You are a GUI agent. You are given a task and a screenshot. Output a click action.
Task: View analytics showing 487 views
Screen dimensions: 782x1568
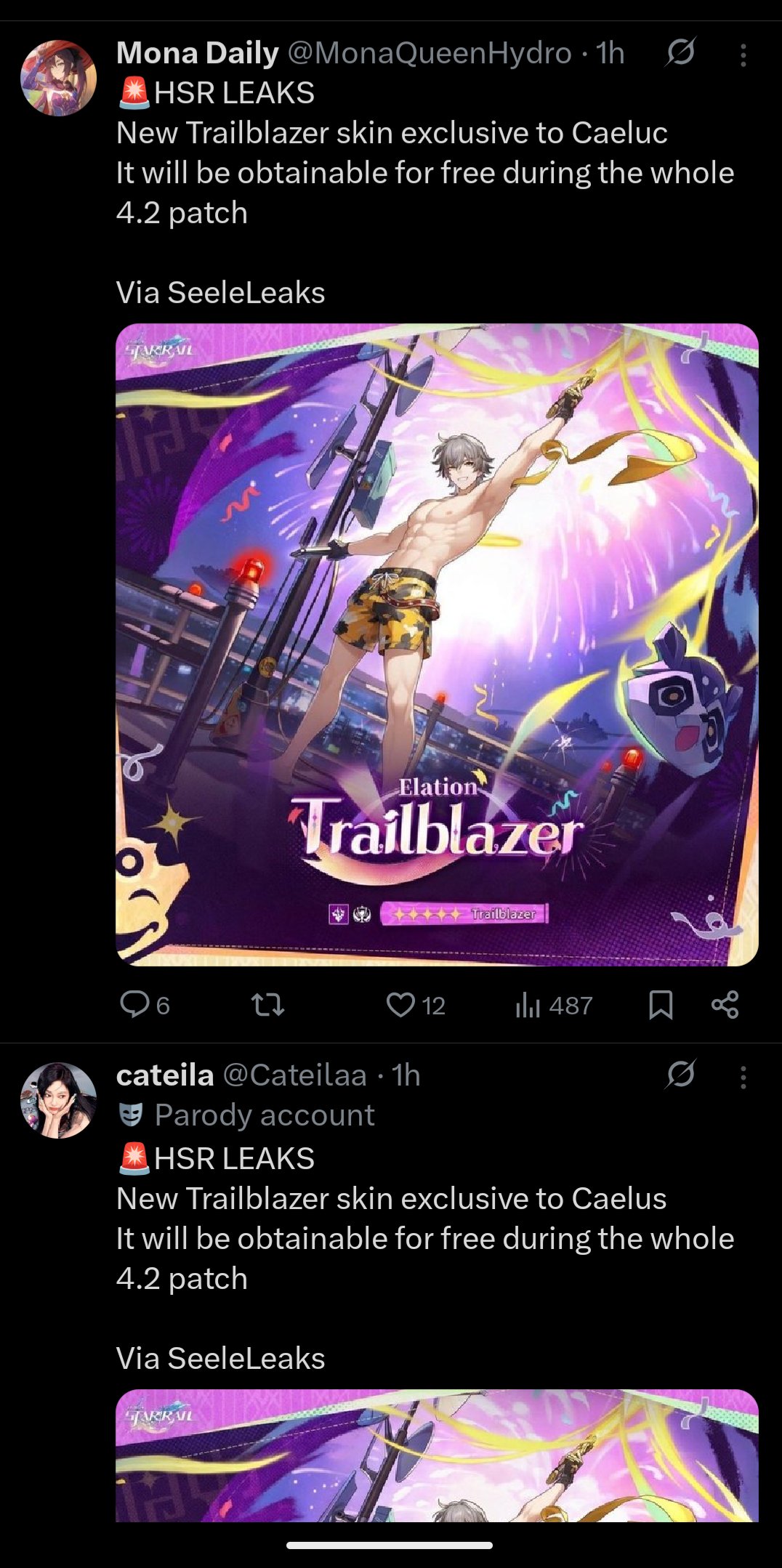coord(554,1006)
